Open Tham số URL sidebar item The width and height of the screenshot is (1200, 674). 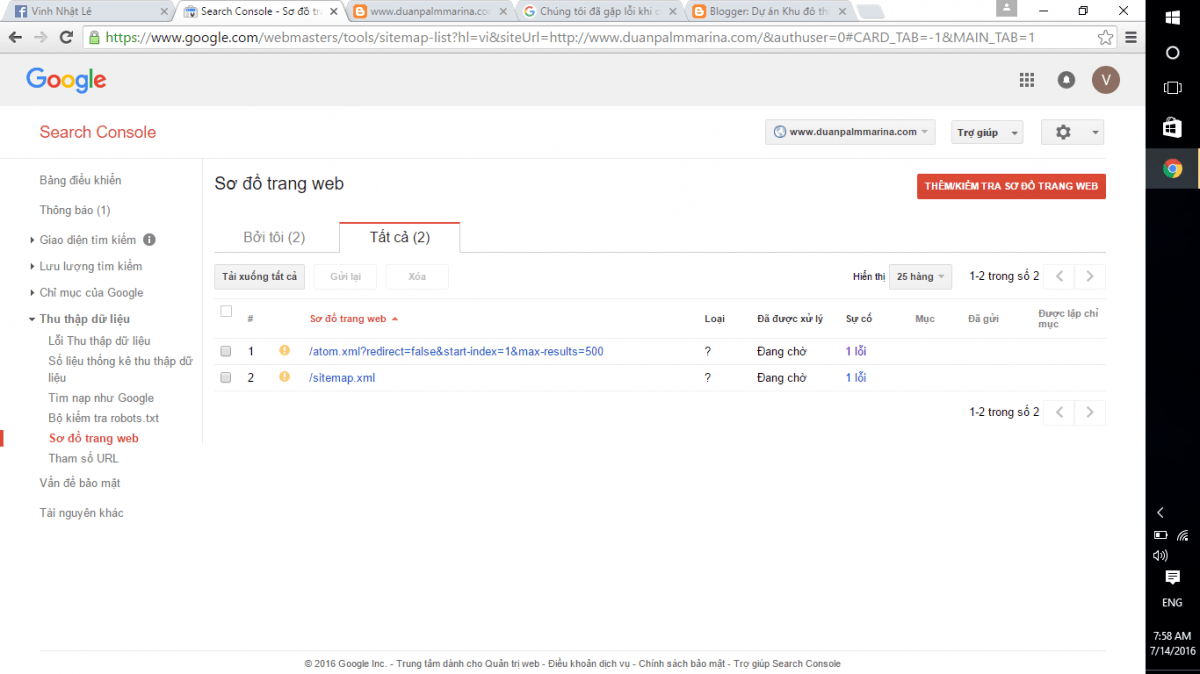tap(84, 458)
